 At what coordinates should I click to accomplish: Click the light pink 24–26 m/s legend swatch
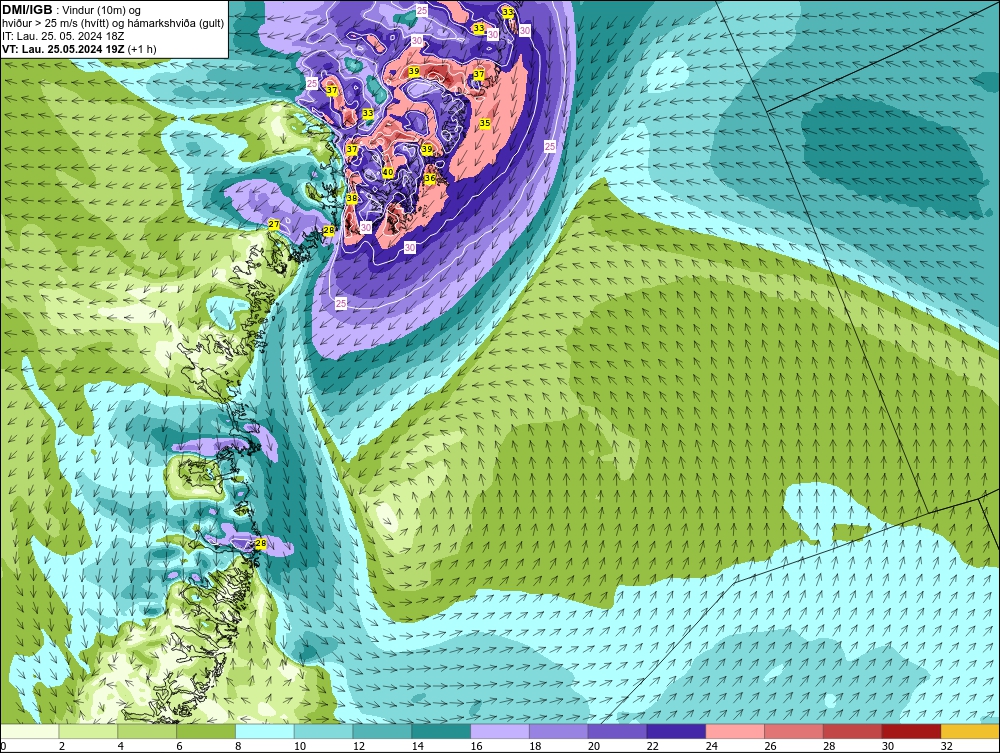pos(735,731)
